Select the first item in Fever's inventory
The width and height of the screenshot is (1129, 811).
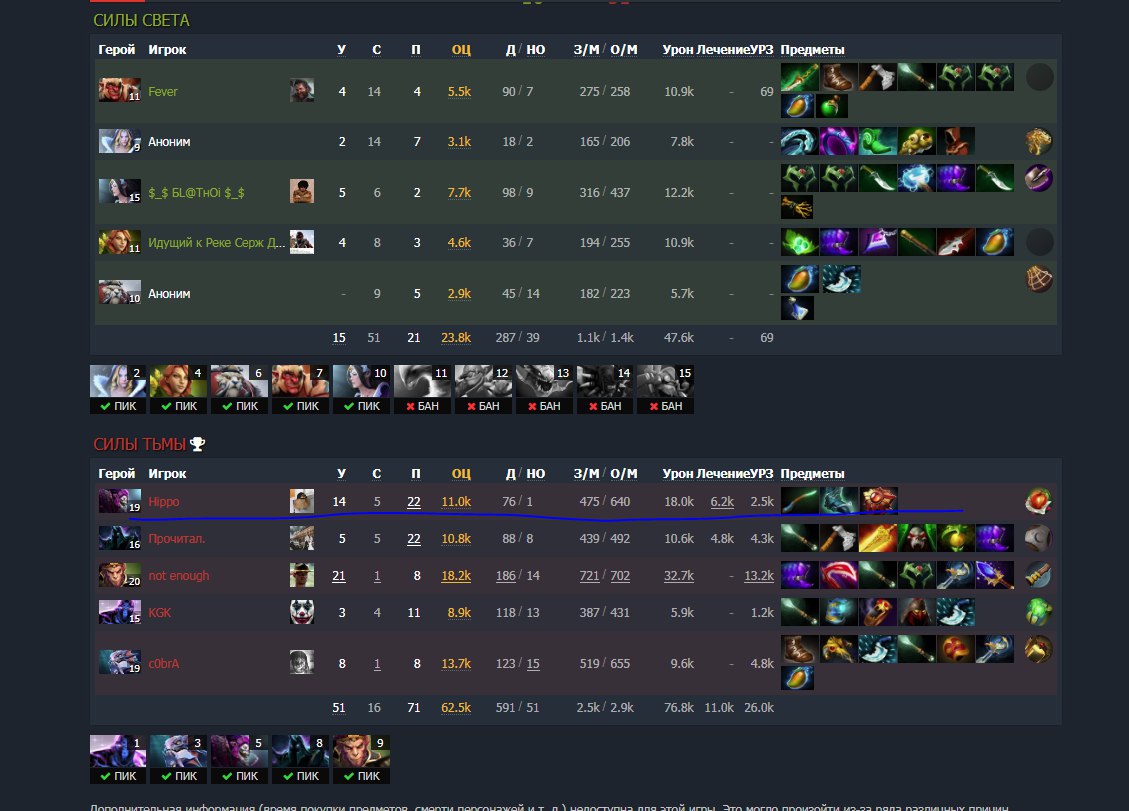click(x=799, y=76)
